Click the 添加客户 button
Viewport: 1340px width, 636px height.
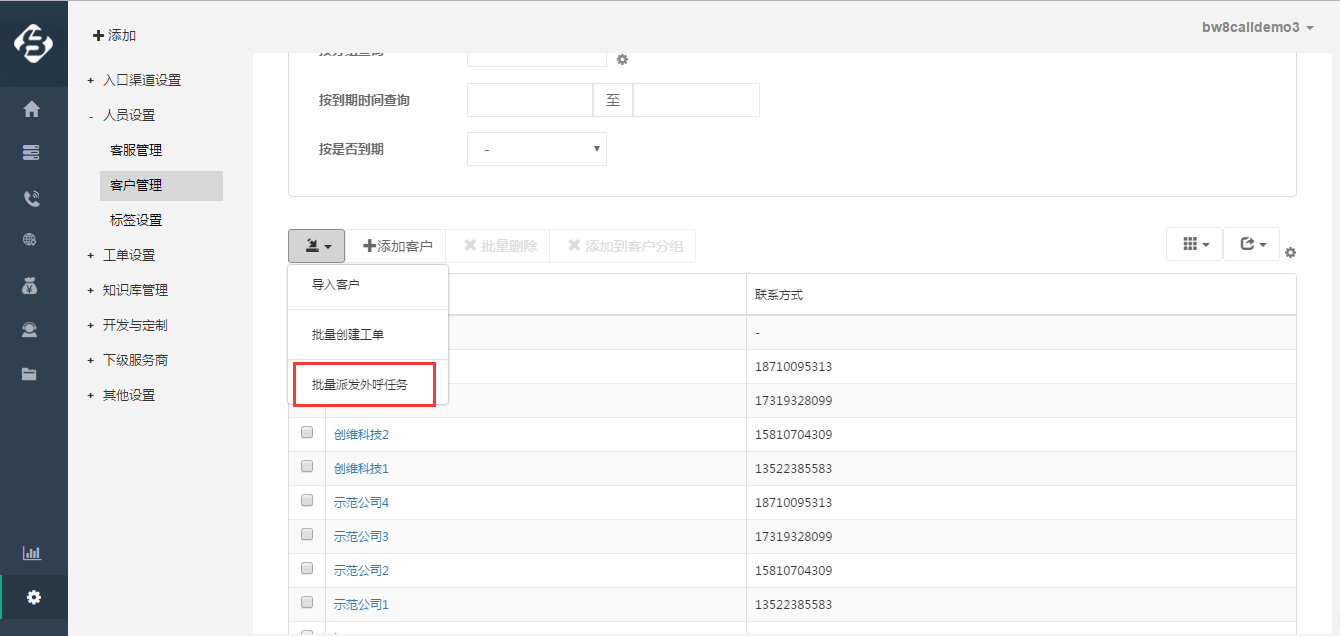point(397,246)
